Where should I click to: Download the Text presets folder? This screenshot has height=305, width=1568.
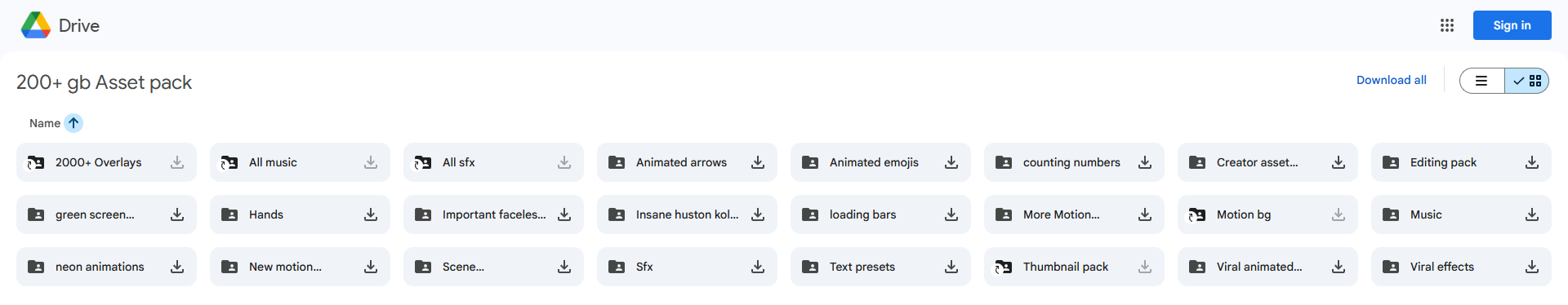(951, 267)
